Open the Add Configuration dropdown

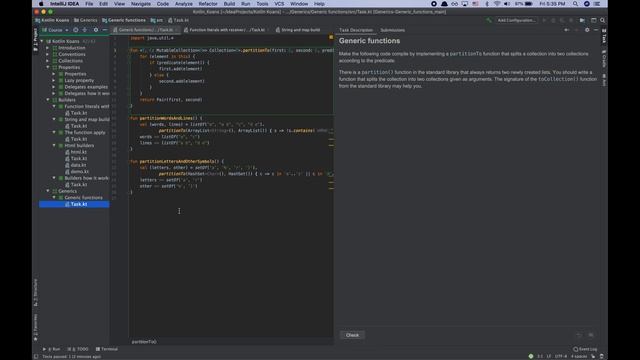516,20
